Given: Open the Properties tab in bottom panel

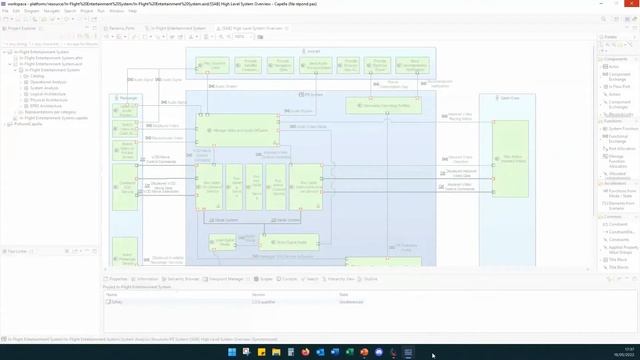Looking at the screenshot, I should click(116, 279).
